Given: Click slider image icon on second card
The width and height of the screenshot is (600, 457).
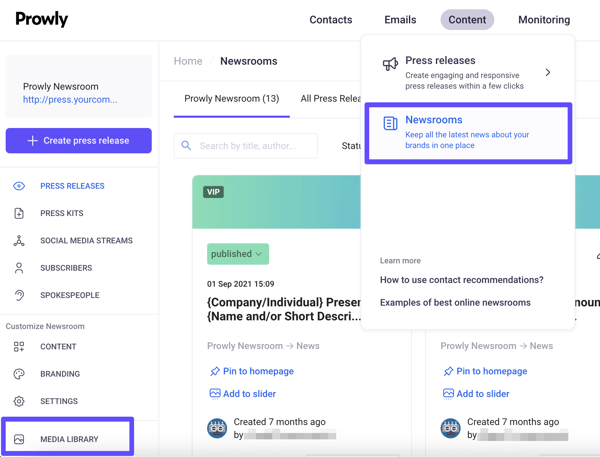Looking at the screenshot, I should click(448, 393).
